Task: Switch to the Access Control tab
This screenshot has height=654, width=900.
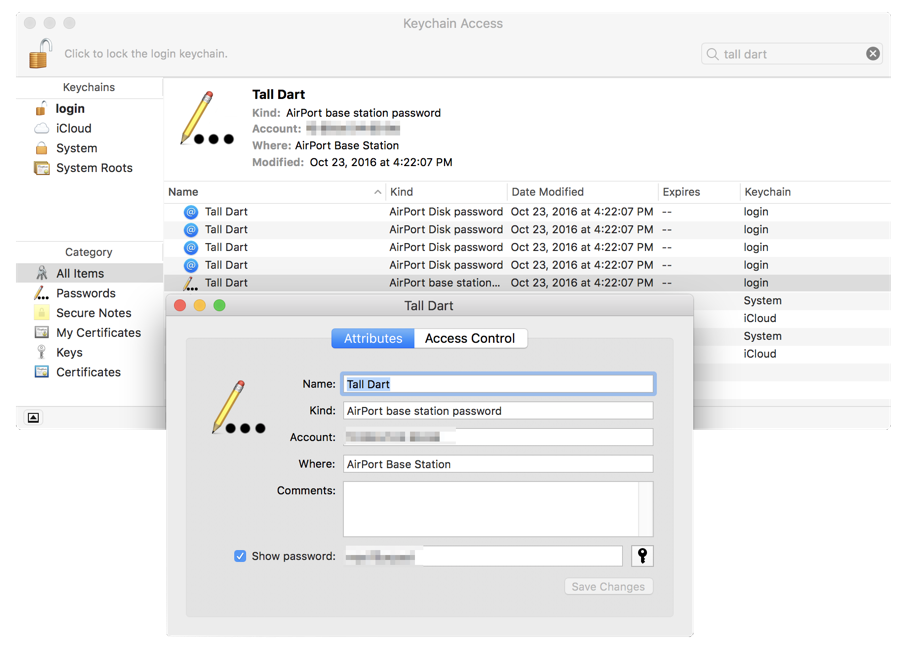Action: pyautogui.click(x=470, y=338)
